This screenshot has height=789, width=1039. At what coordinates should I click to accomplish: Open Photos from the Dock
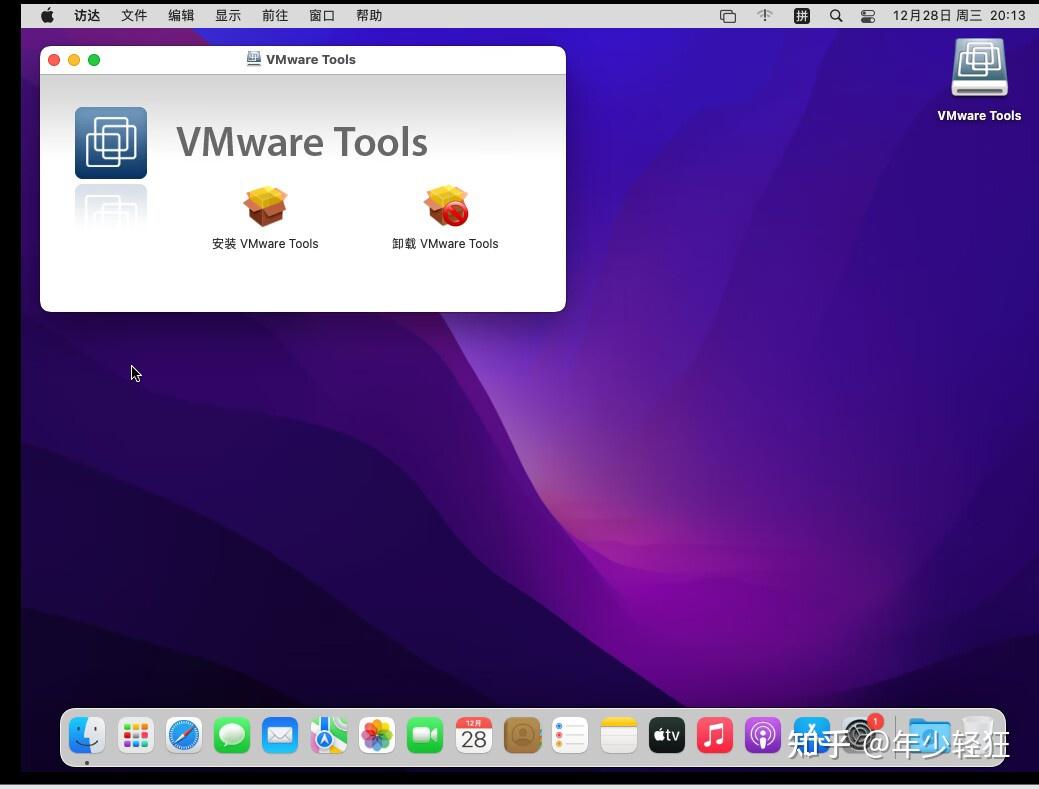pos(376,735)
